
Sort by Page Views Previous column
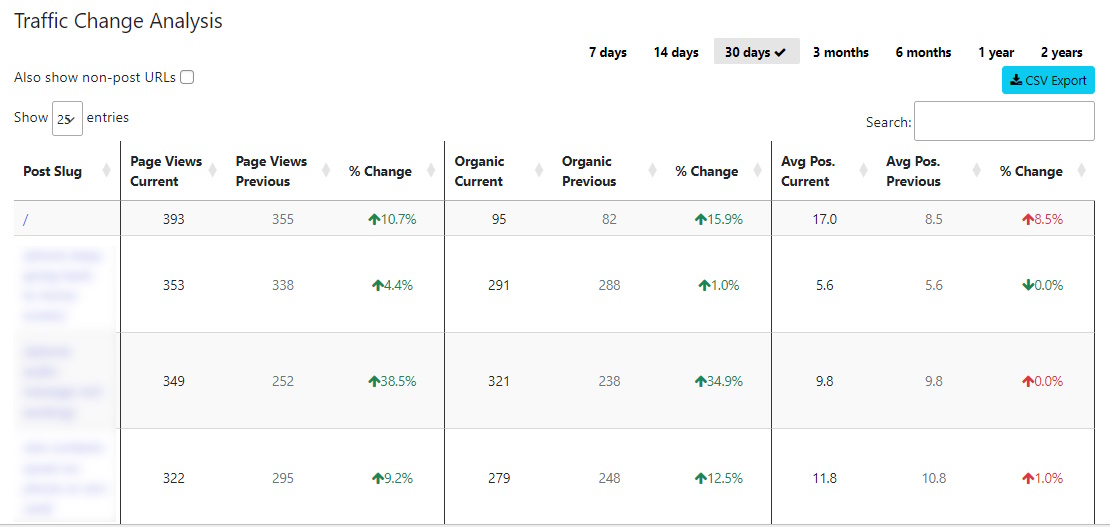(326, 171)
